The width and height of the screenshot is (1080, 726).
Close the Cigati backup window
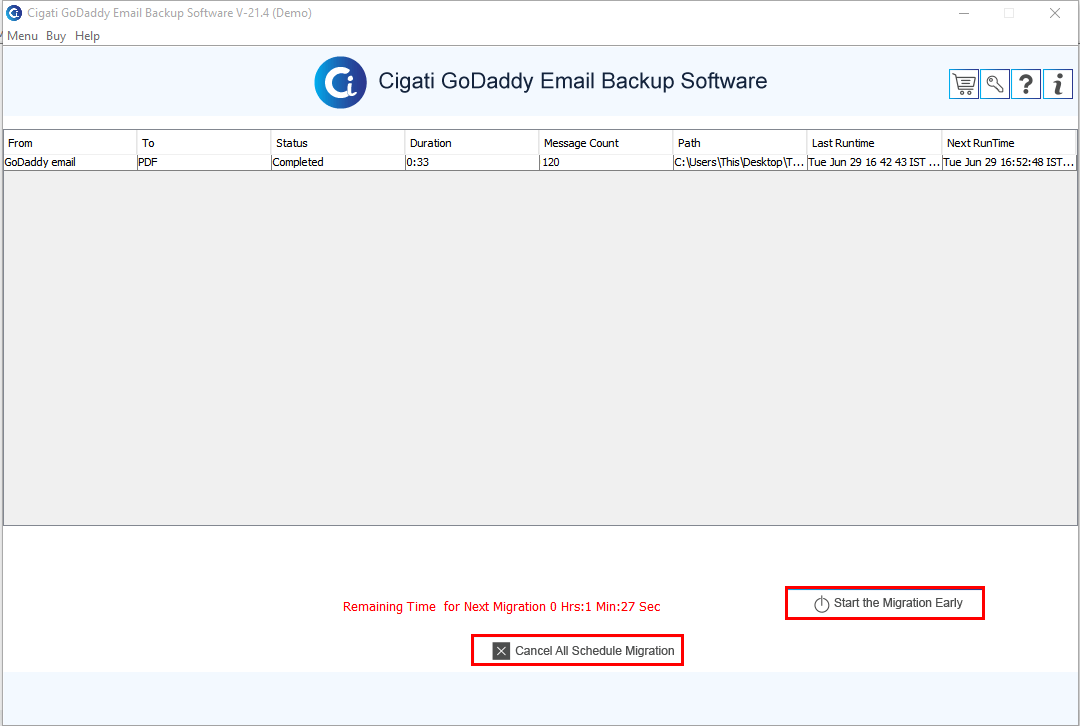(x=1055, y=13)
